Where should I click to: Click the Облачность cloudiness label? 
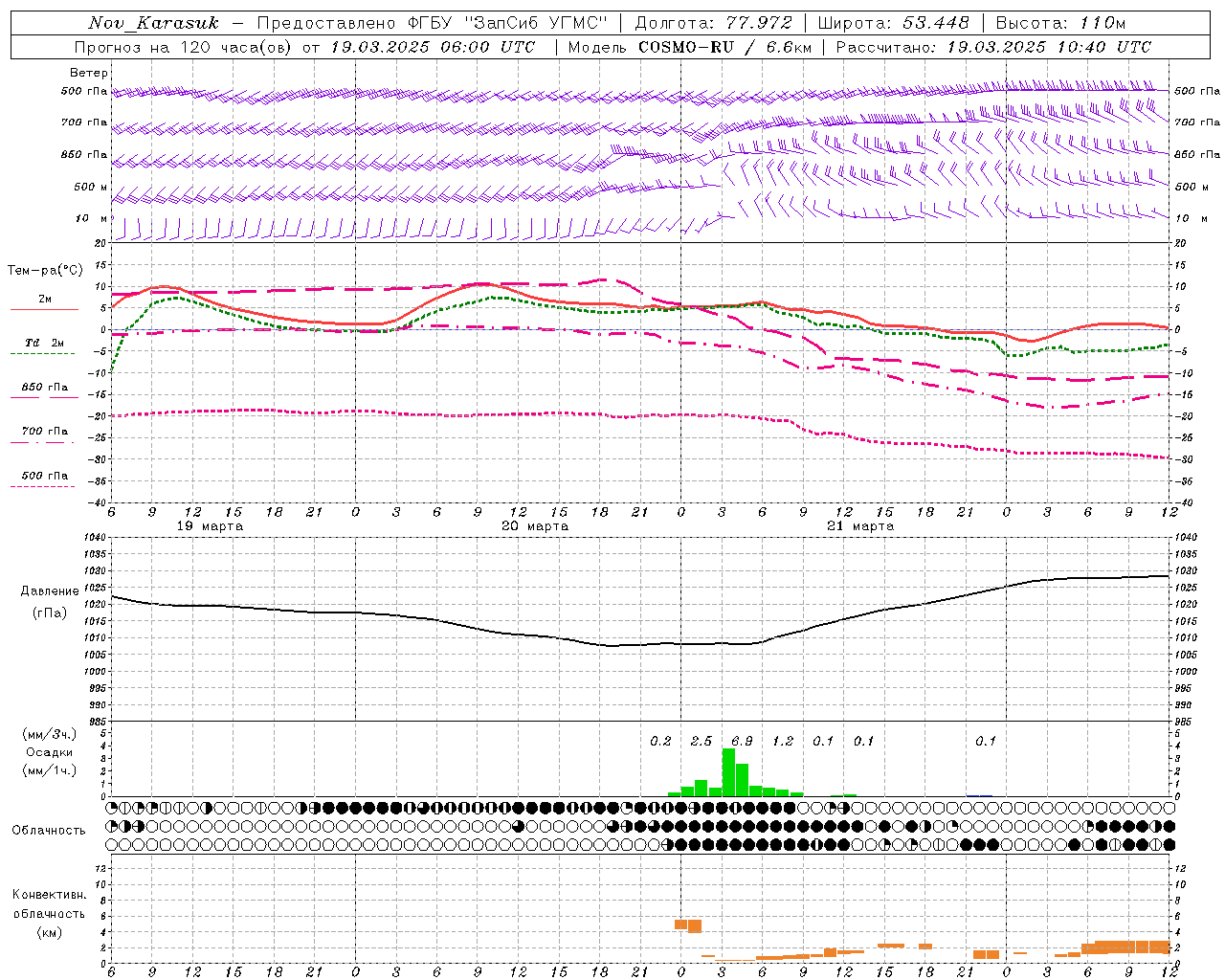pyautogui.click(x=49, y=830)
